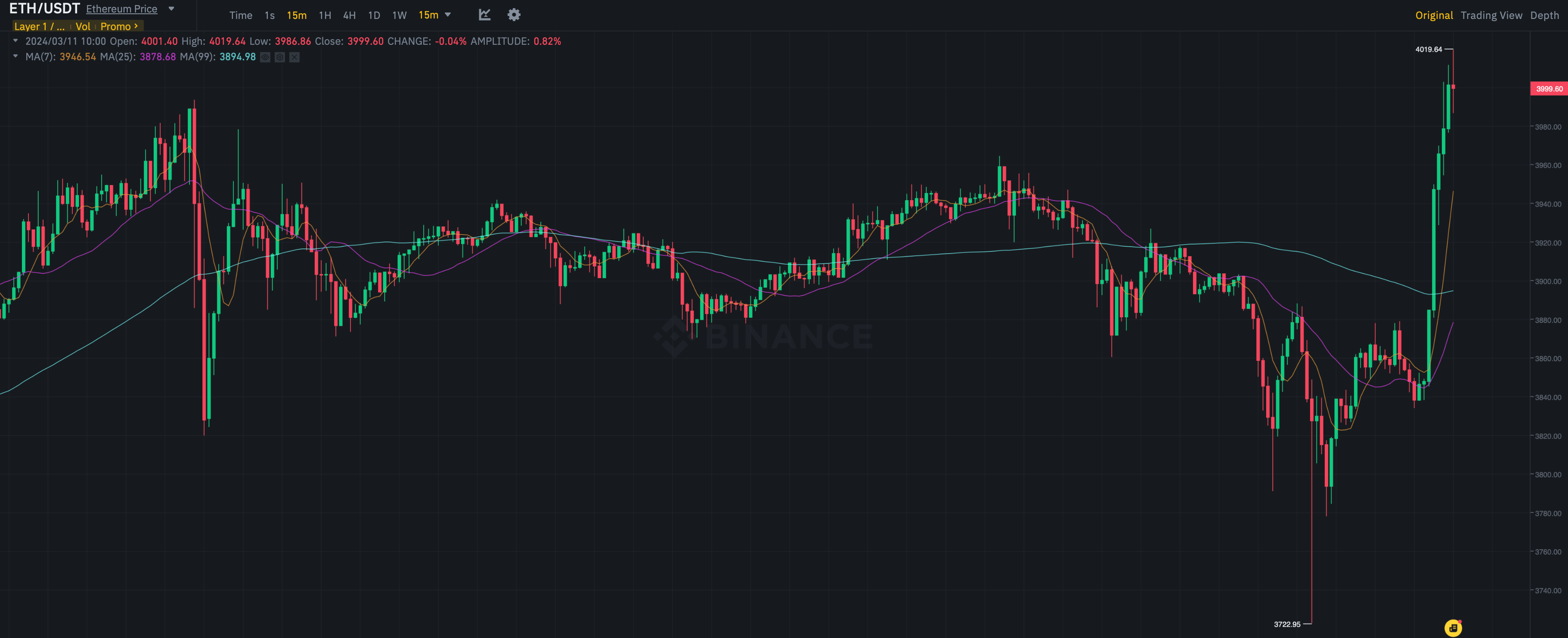Click the Promo tag
The width and height of the screenshot is (1568, 638).
pos(116,26)
